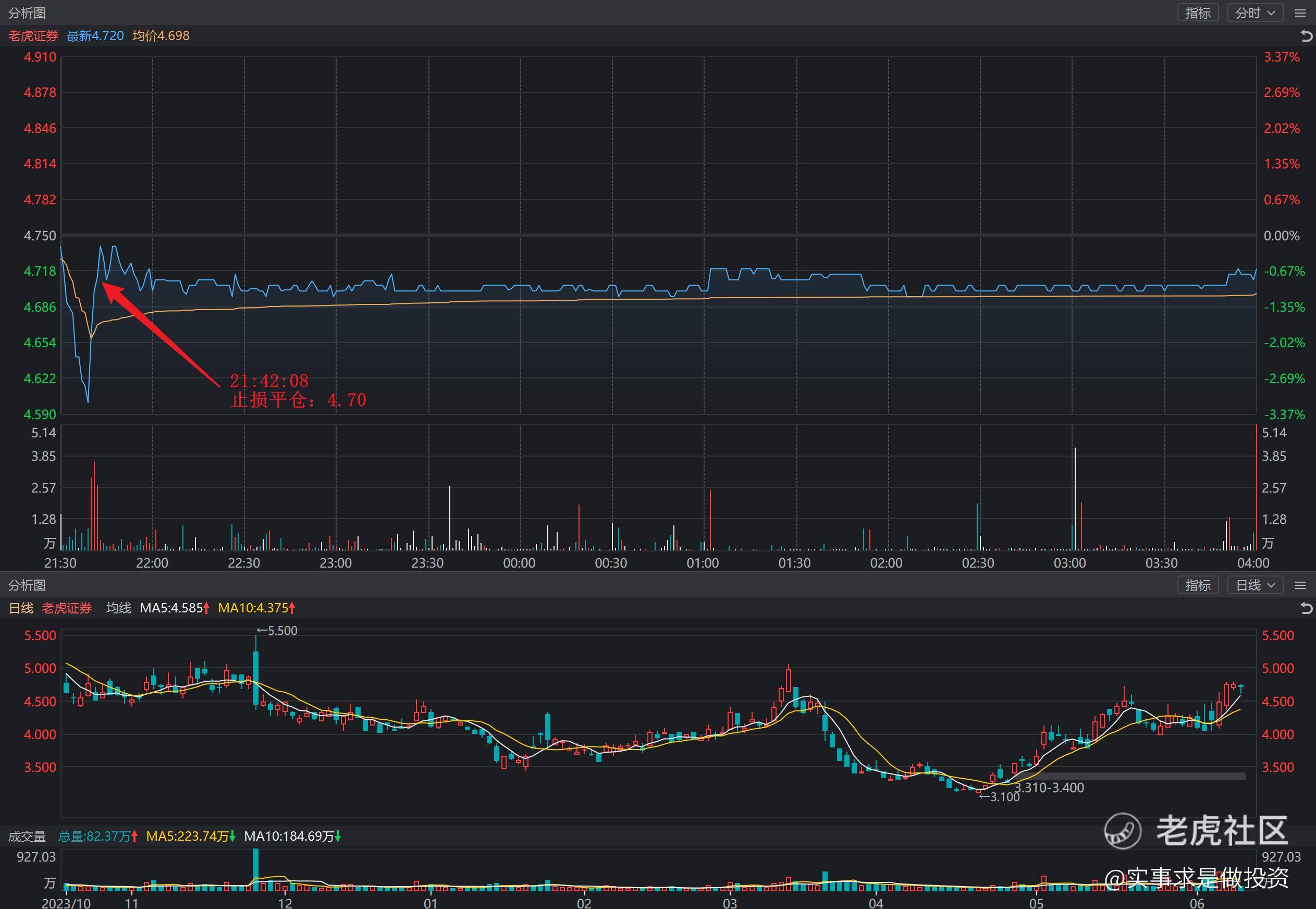
Task: Click the top chart undo/reset arrow icon
Action: pos(1306,36)
